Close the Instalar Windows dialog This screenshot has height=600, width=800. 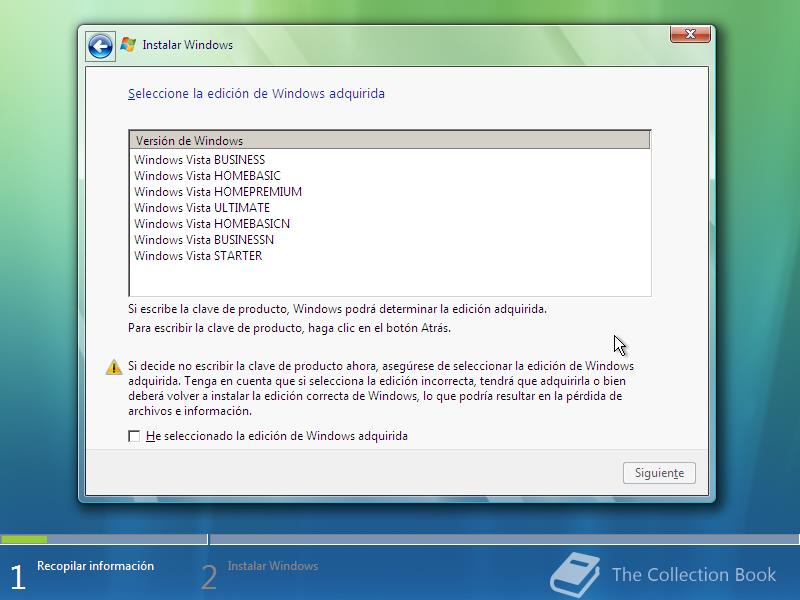690,34
